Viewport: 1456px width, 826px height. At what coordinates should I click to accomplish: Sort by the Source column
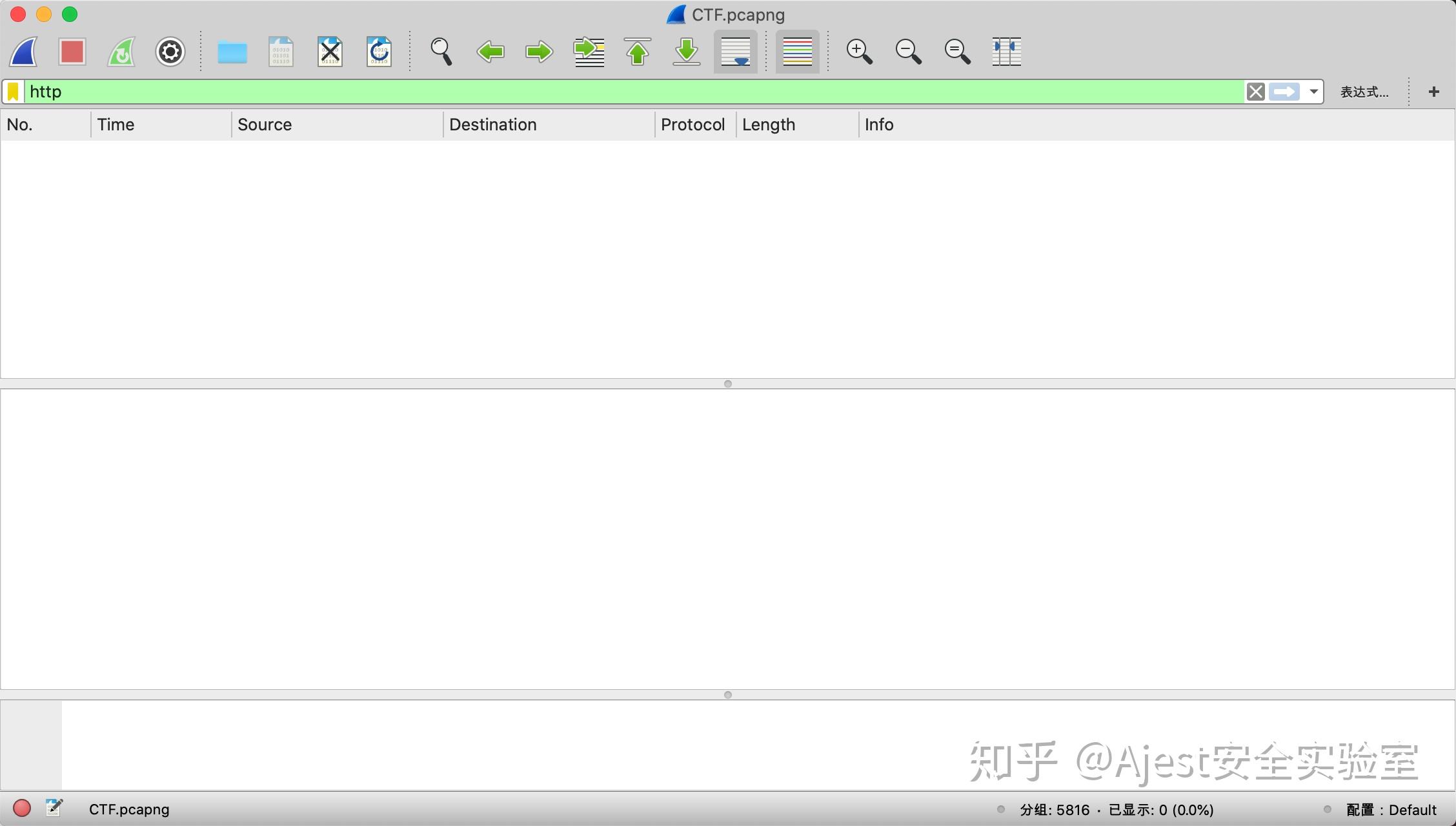pos(338,125)
